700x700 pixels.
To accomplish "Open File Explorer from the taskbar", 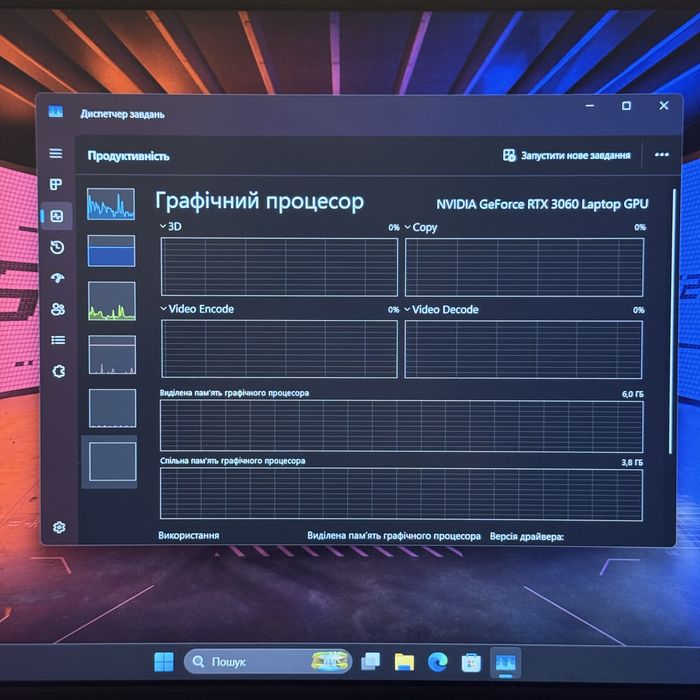I will (404, 662).
